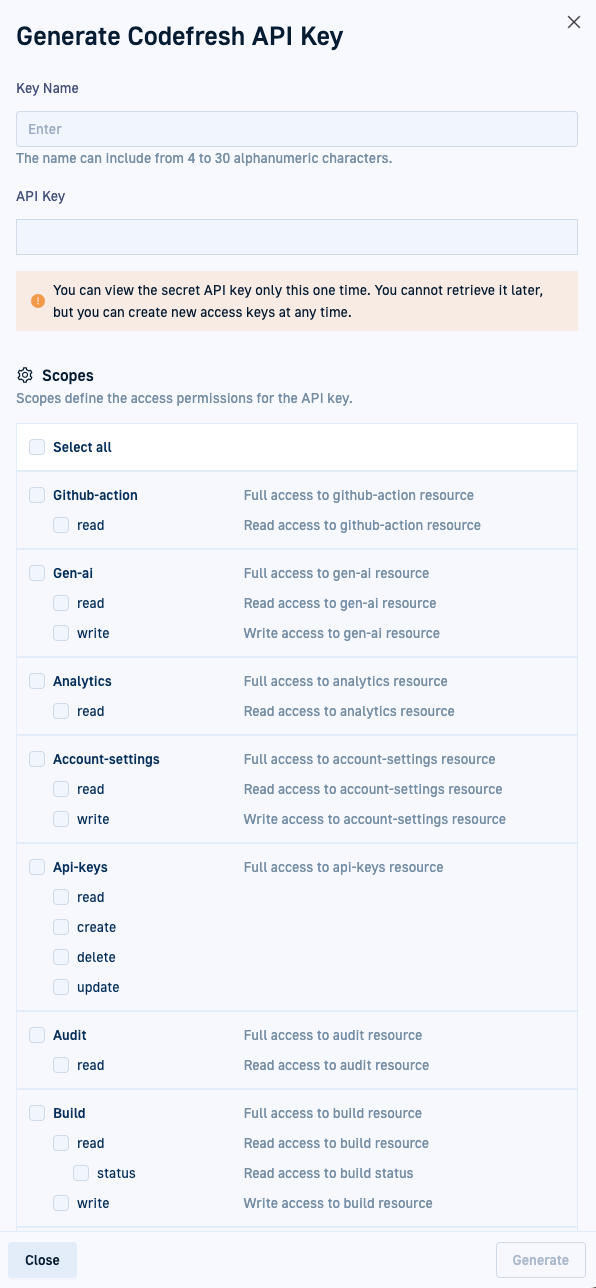Enable the Audit read checkbox
The width and height of the screenshot is (596, 1288).
point(61,1065)
